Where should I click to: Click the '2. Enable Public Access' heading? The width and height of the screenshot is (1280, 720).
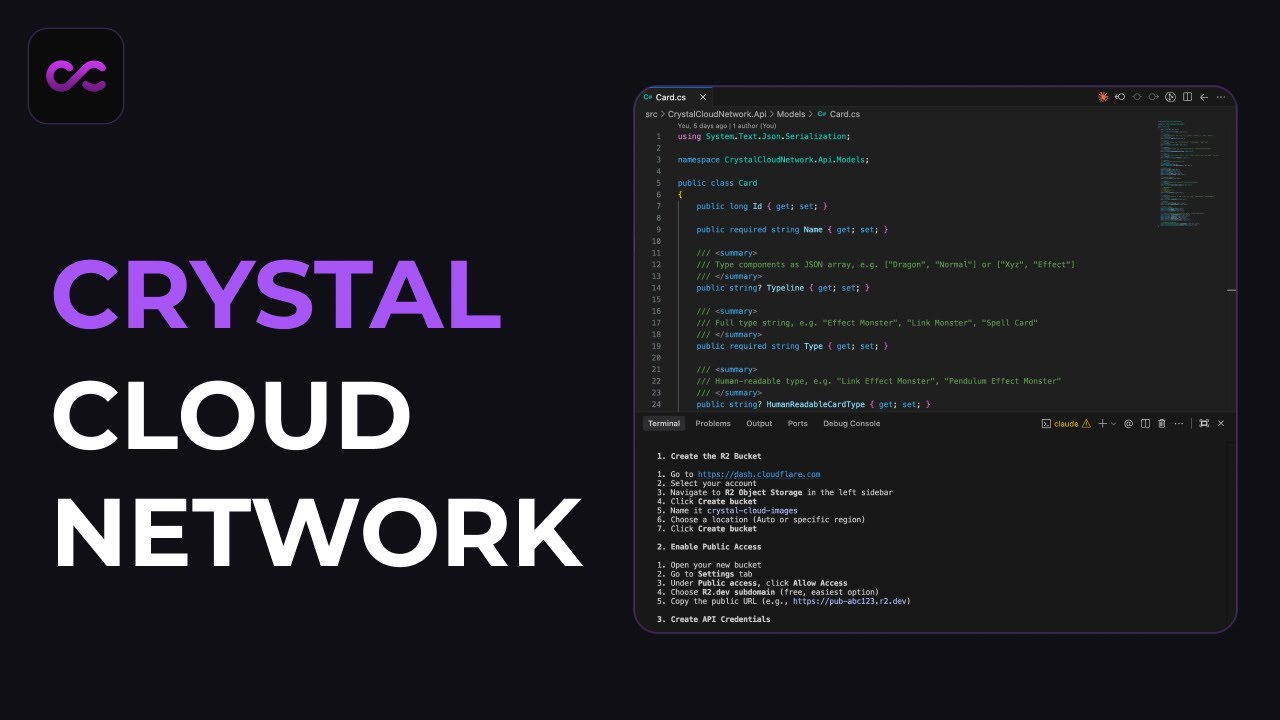point(709,547)
